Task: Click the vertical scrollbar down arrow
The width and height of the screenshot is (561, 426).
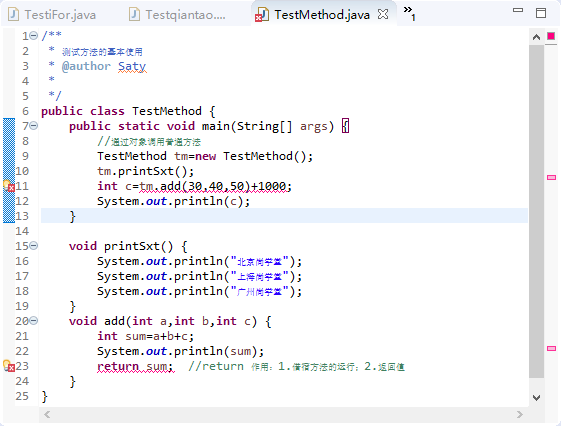Action: 536,397
